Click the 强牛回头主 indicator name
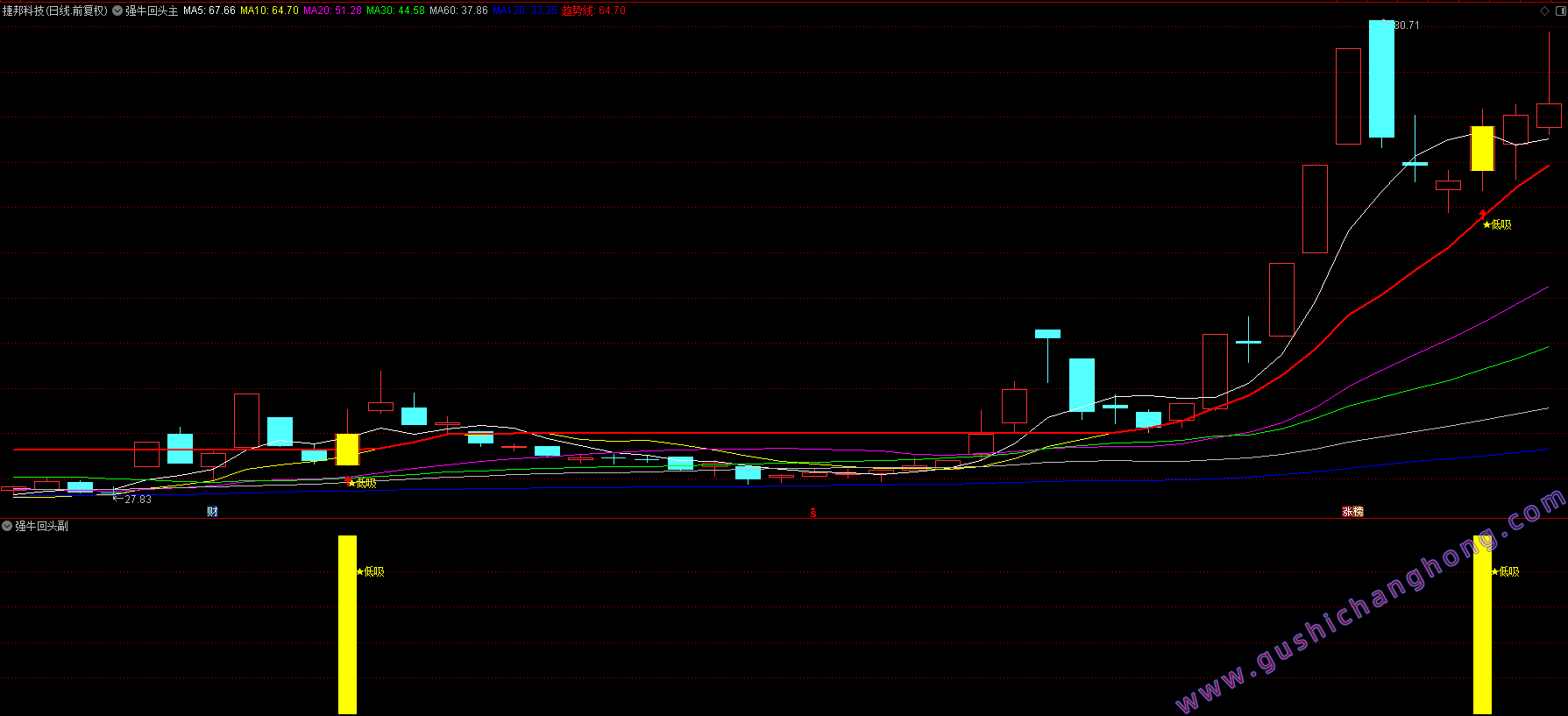This screenshot has width=1568, height=716. pyautogui.click(x=152, y=11)
